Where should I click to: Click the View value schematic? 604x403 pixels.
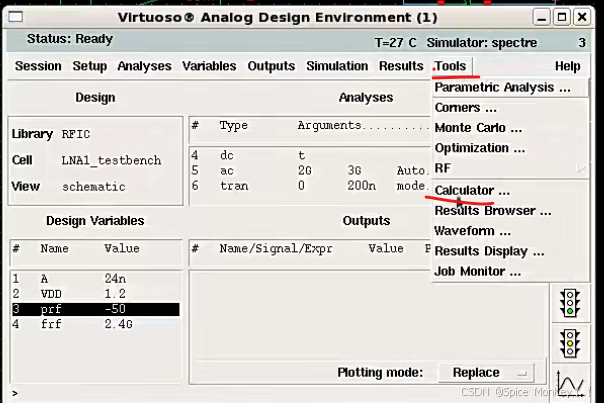click(x=94, y=187)
